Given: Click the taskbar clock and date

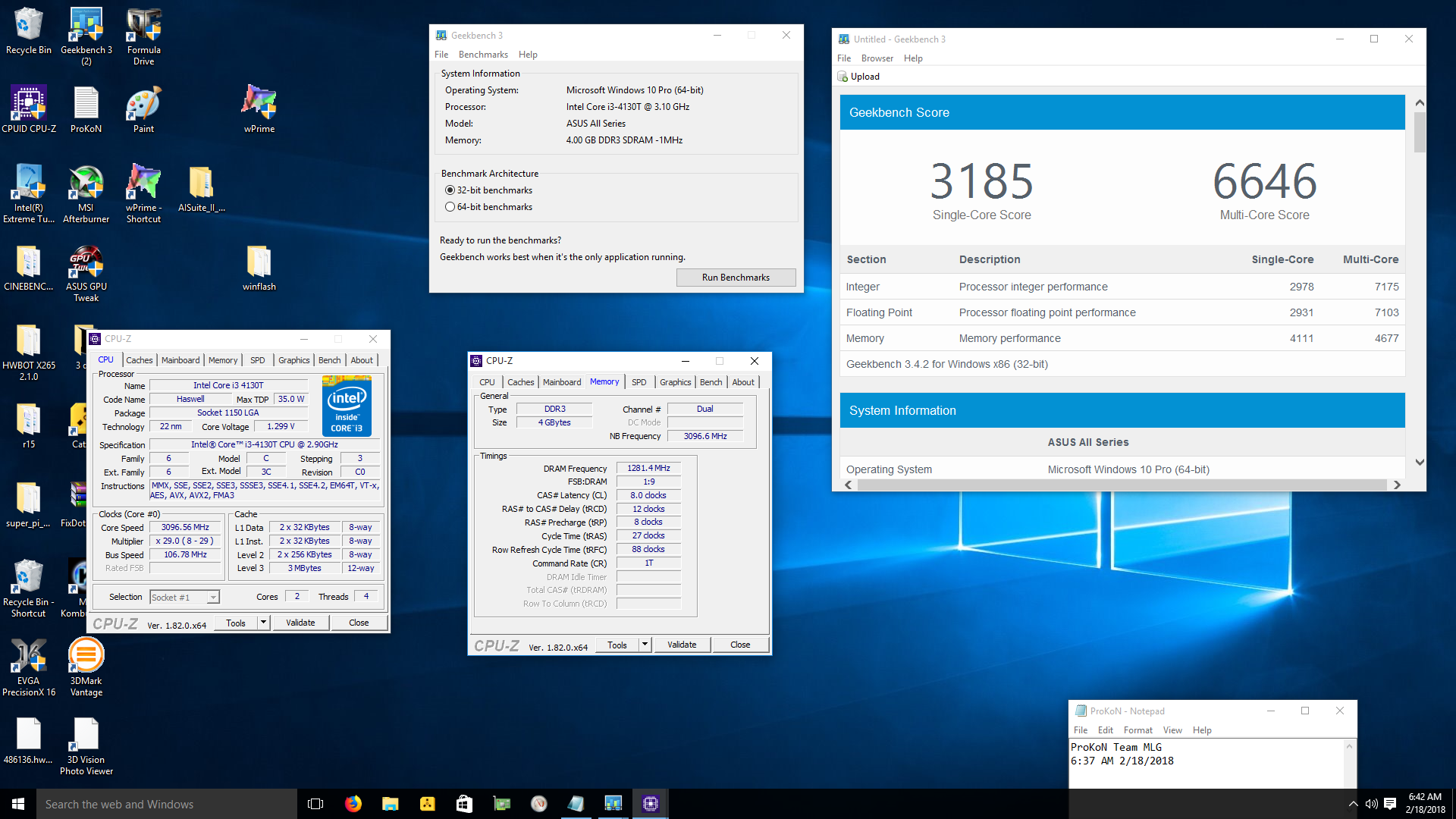Looking at the screenshot, I should click(1425, 803).
